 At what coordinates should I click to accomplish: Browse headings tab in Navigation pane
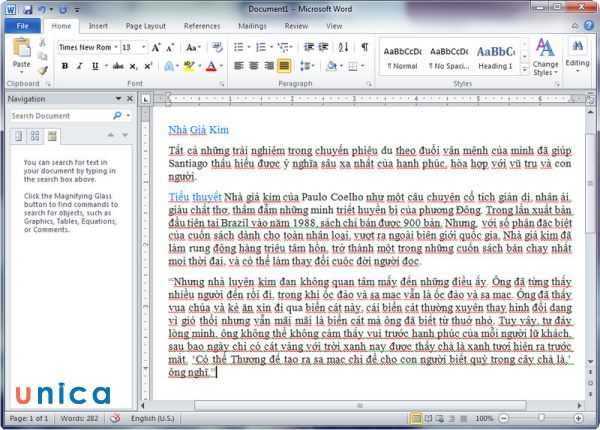click(x=18, y=136)
